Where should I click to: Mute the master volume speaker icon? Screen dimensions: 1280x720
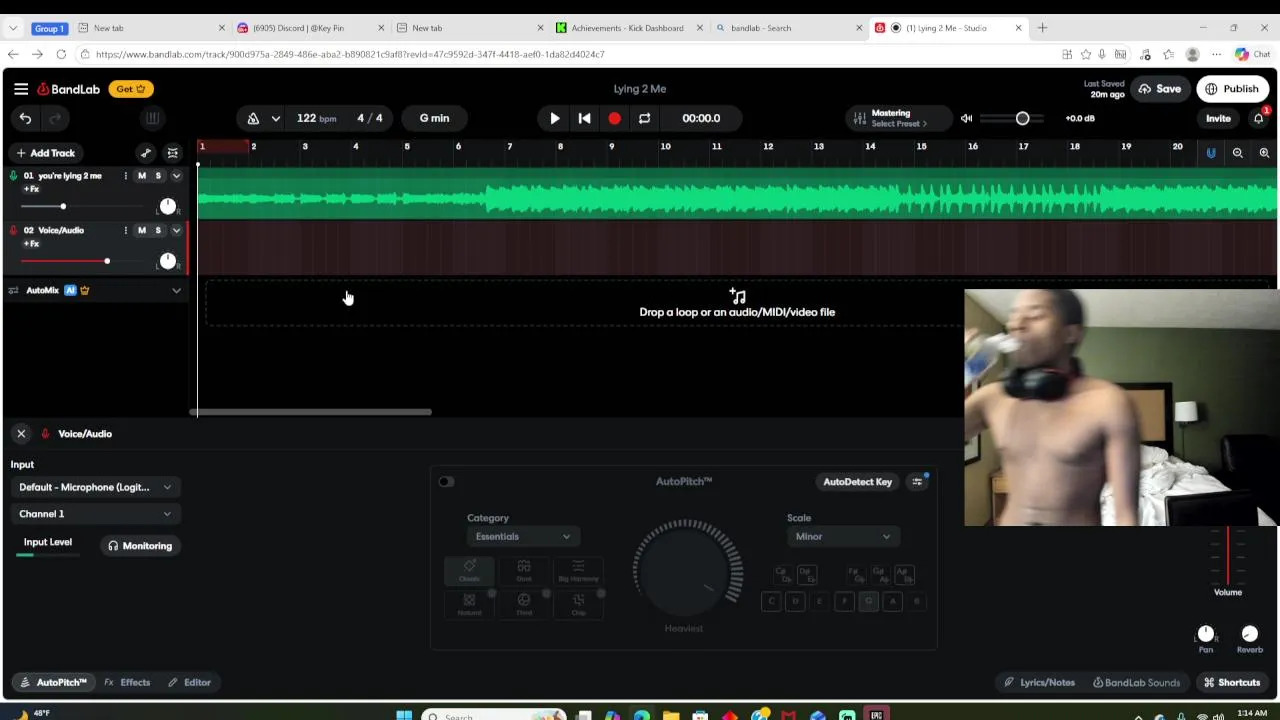tap(967, 118)
